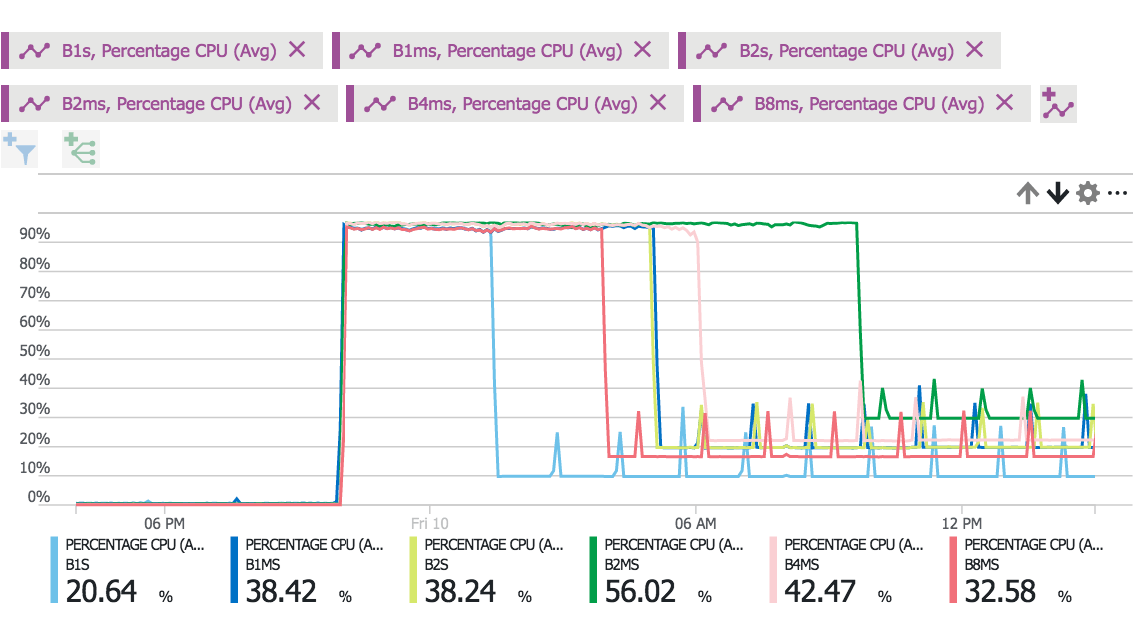Click the move chart up arrow
The height and width of the screenshot is (633, 1133).
(x=1027, y=193)
